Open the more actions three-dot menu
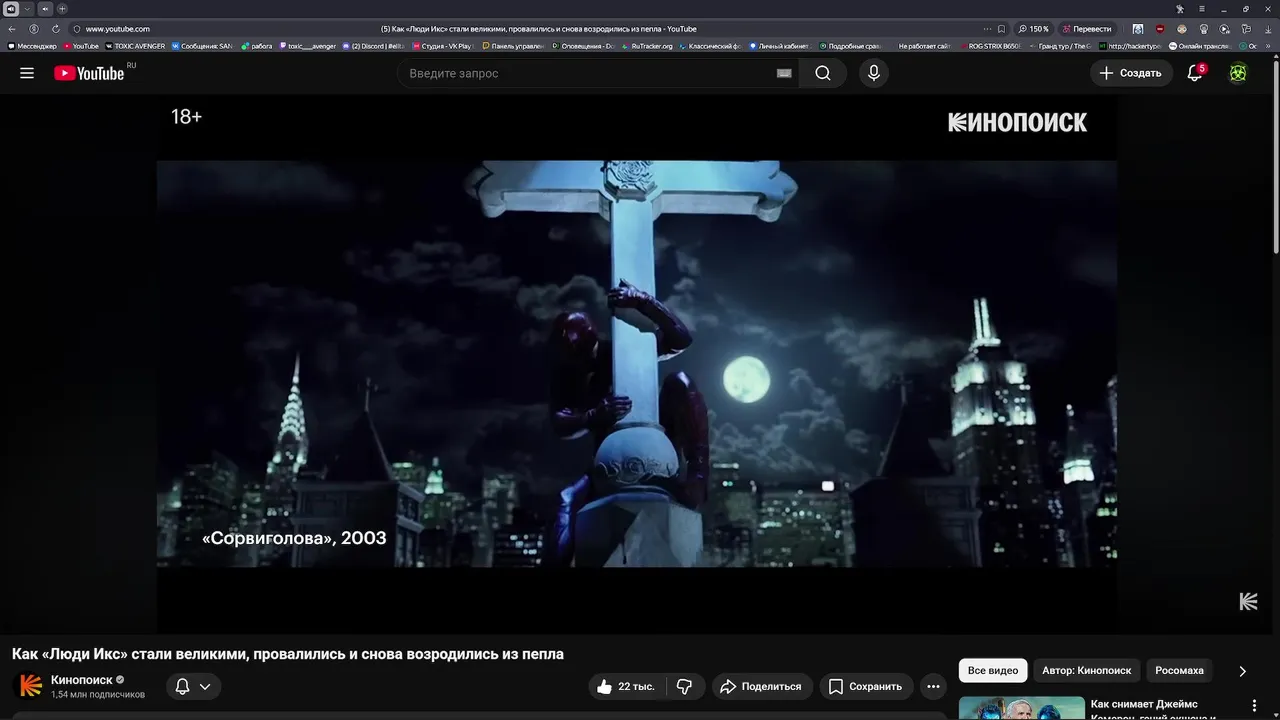Viewport: 1280px width, 720px height. (x=933, y=686)
